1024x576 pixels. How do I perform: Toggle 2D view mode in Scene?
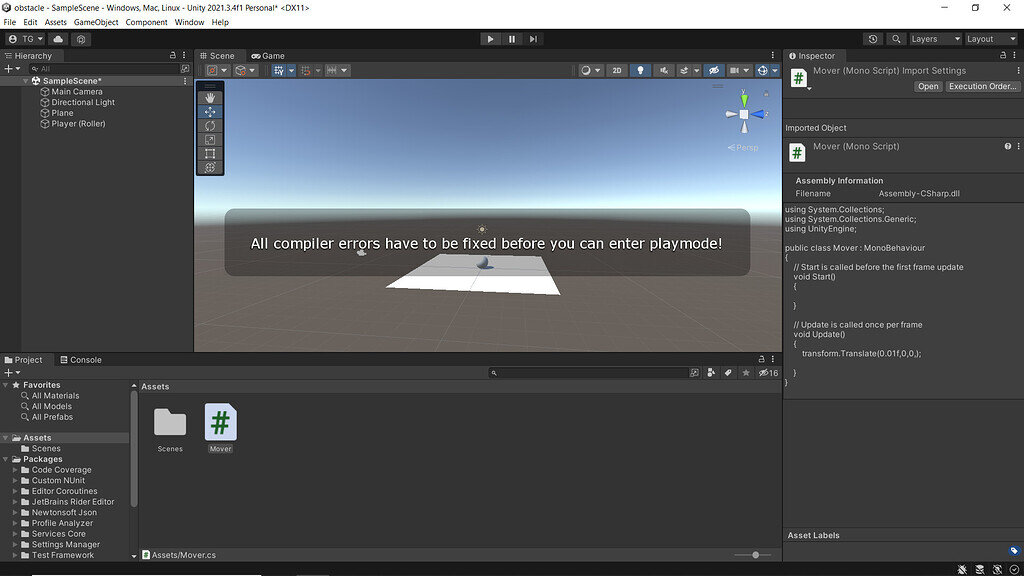(x=617, y=71)
